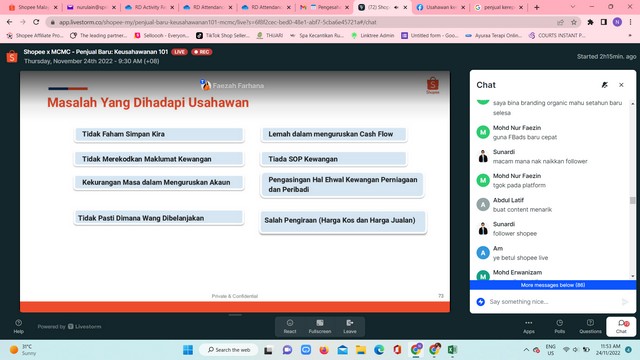Screen dimensions: 640x360
Task: Click More messages below banner
Action: click(553, 285)
